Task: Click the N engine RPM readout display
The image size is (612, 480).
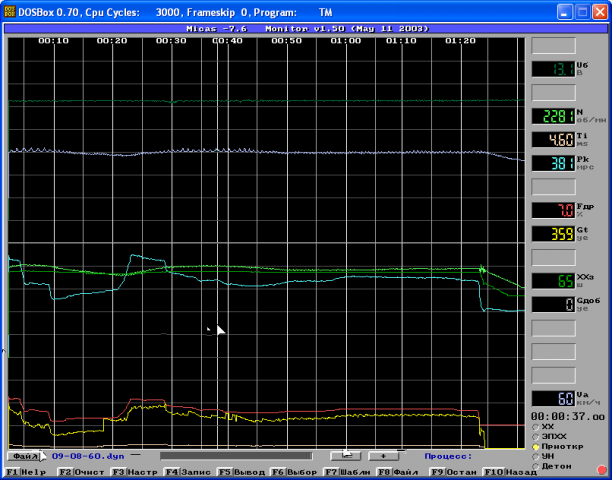Action: 552,115
